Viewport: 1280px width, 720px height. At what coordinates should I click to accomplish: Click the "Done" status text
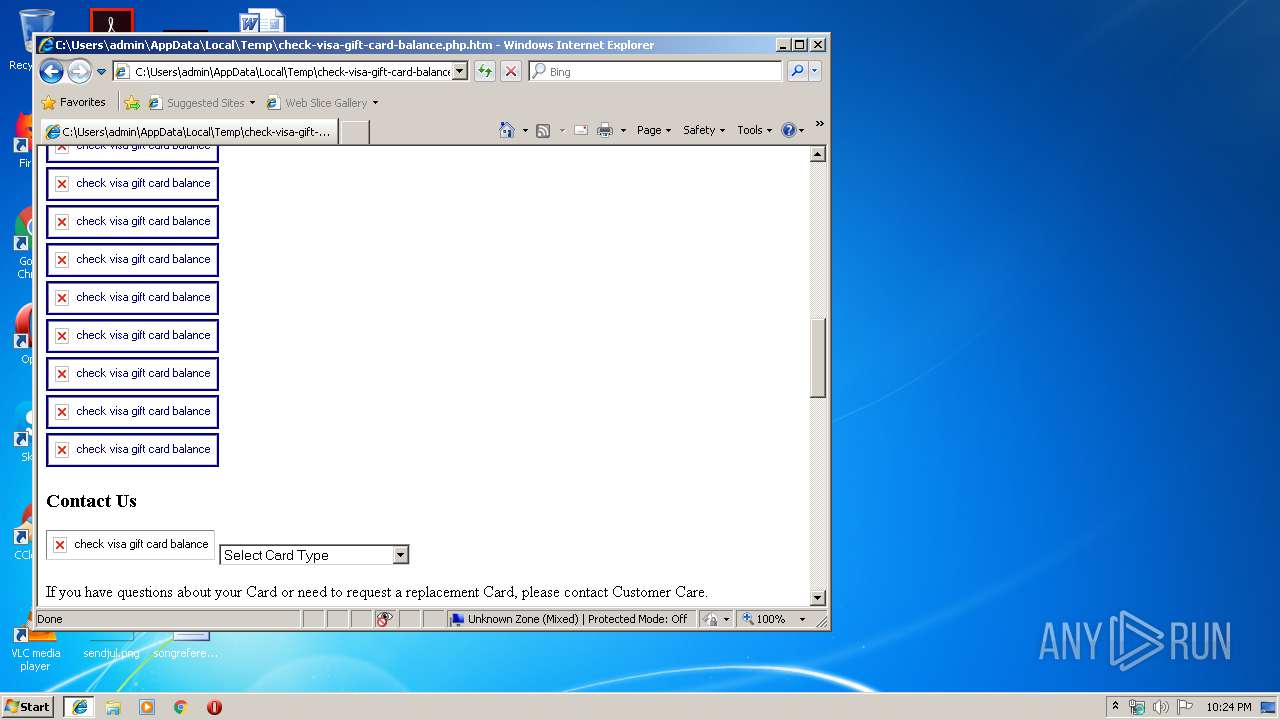[x=50, y=619]
